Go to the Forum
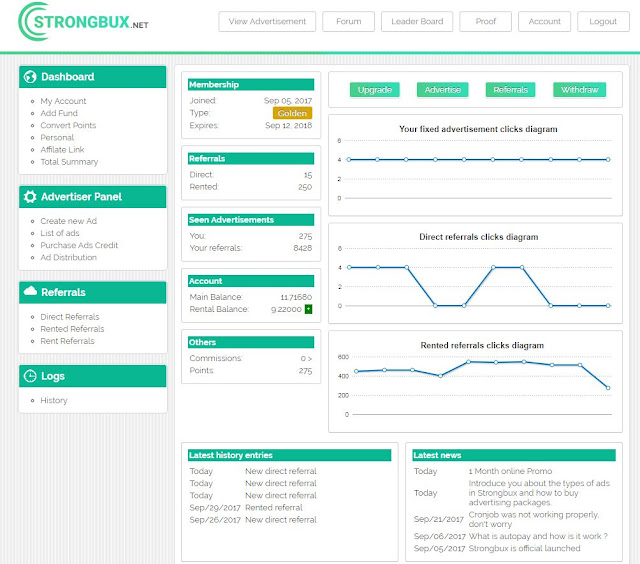This screenshot has height=564, width=640. 349,21
